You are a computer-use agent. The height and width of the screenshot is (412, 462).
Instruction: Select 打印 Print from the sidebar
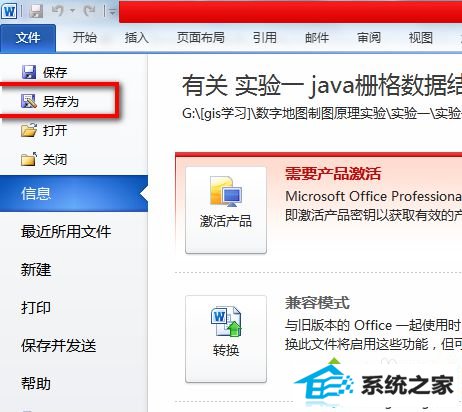coord(36,307)
